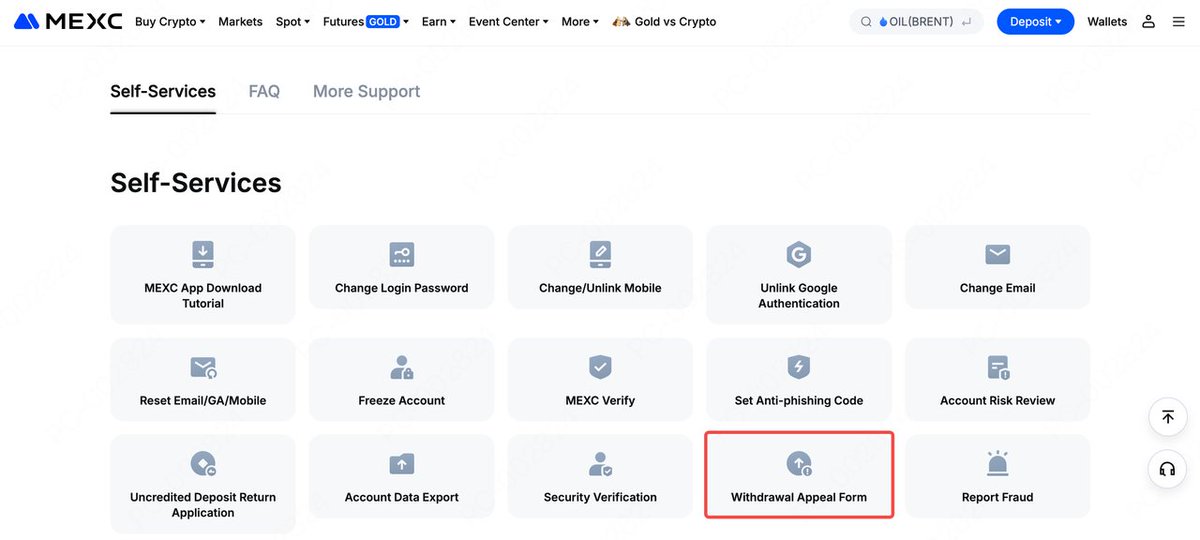Expand the Event Center dropdown
1200x540 pixels.
coord(509,22)
